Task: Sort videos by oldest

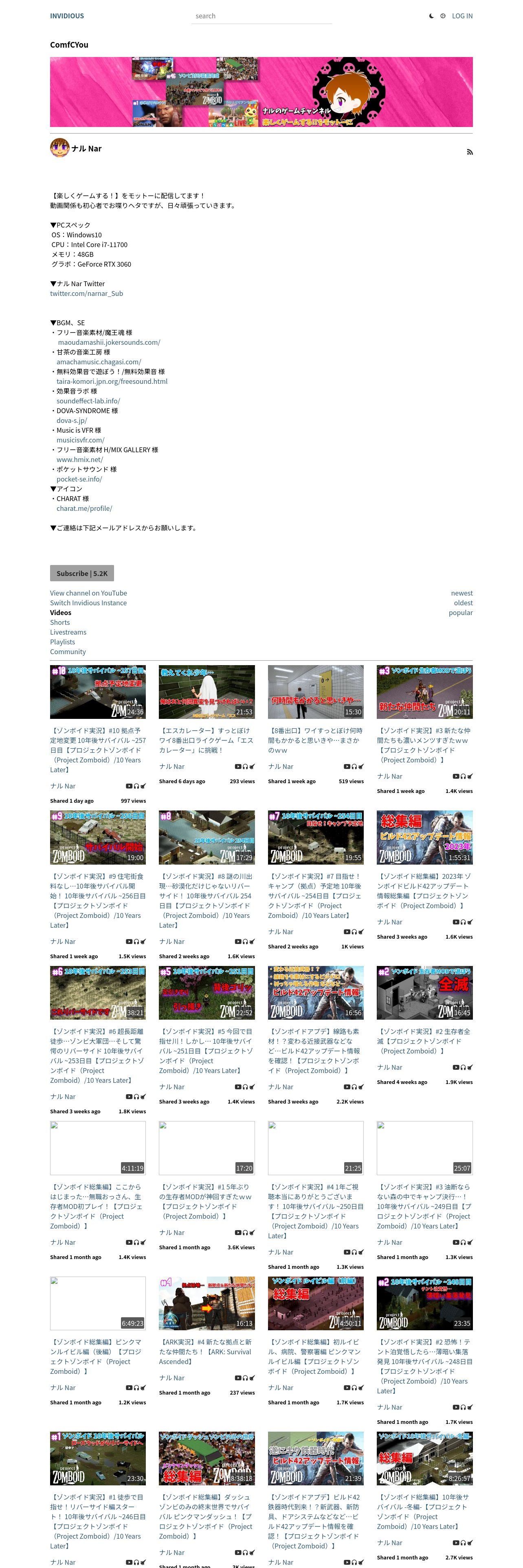Action: pyautogui.click(x=464, y=602)
